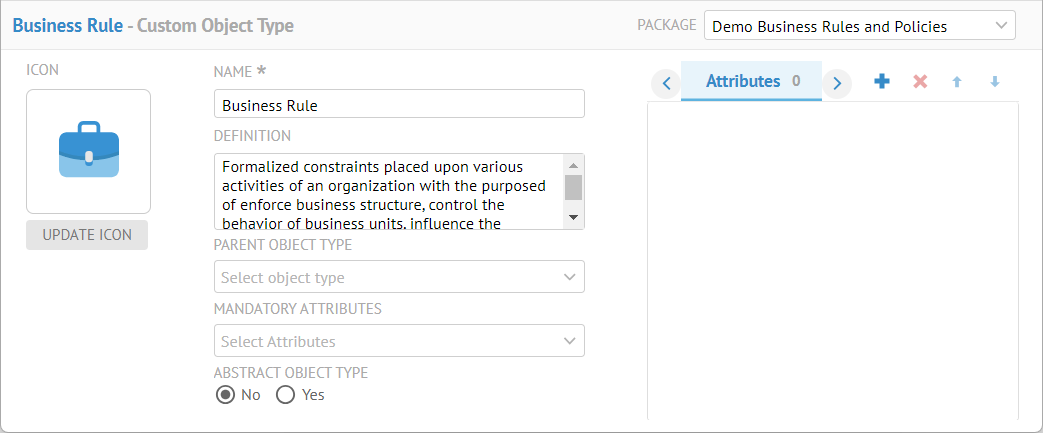Open the Package dropdown

click(859, 26)
